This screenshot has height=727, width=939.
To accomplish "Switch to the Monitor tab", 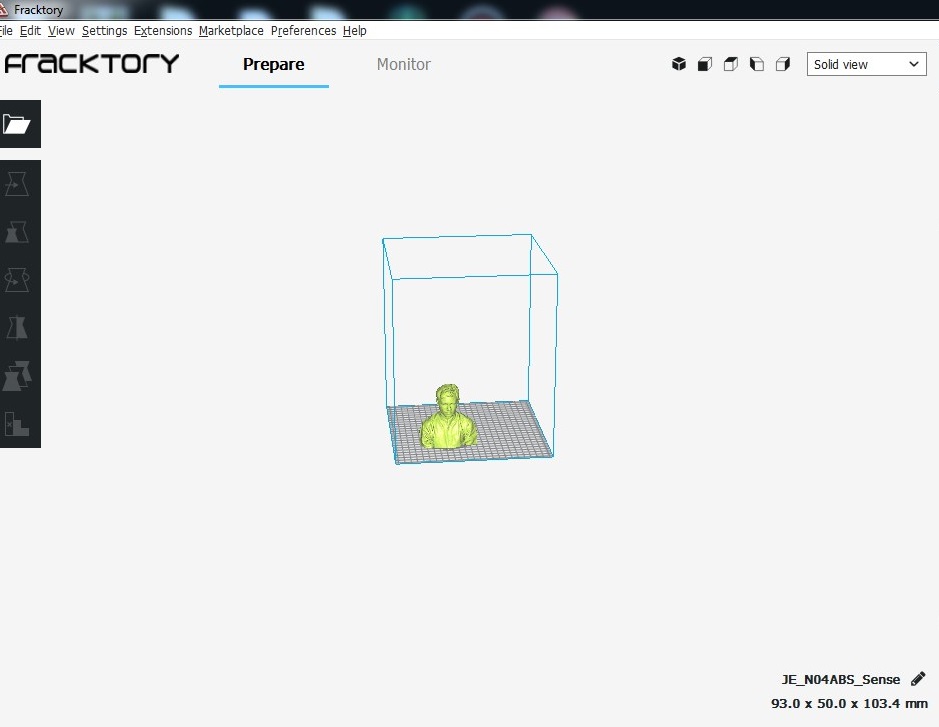I will click(404, 65).
